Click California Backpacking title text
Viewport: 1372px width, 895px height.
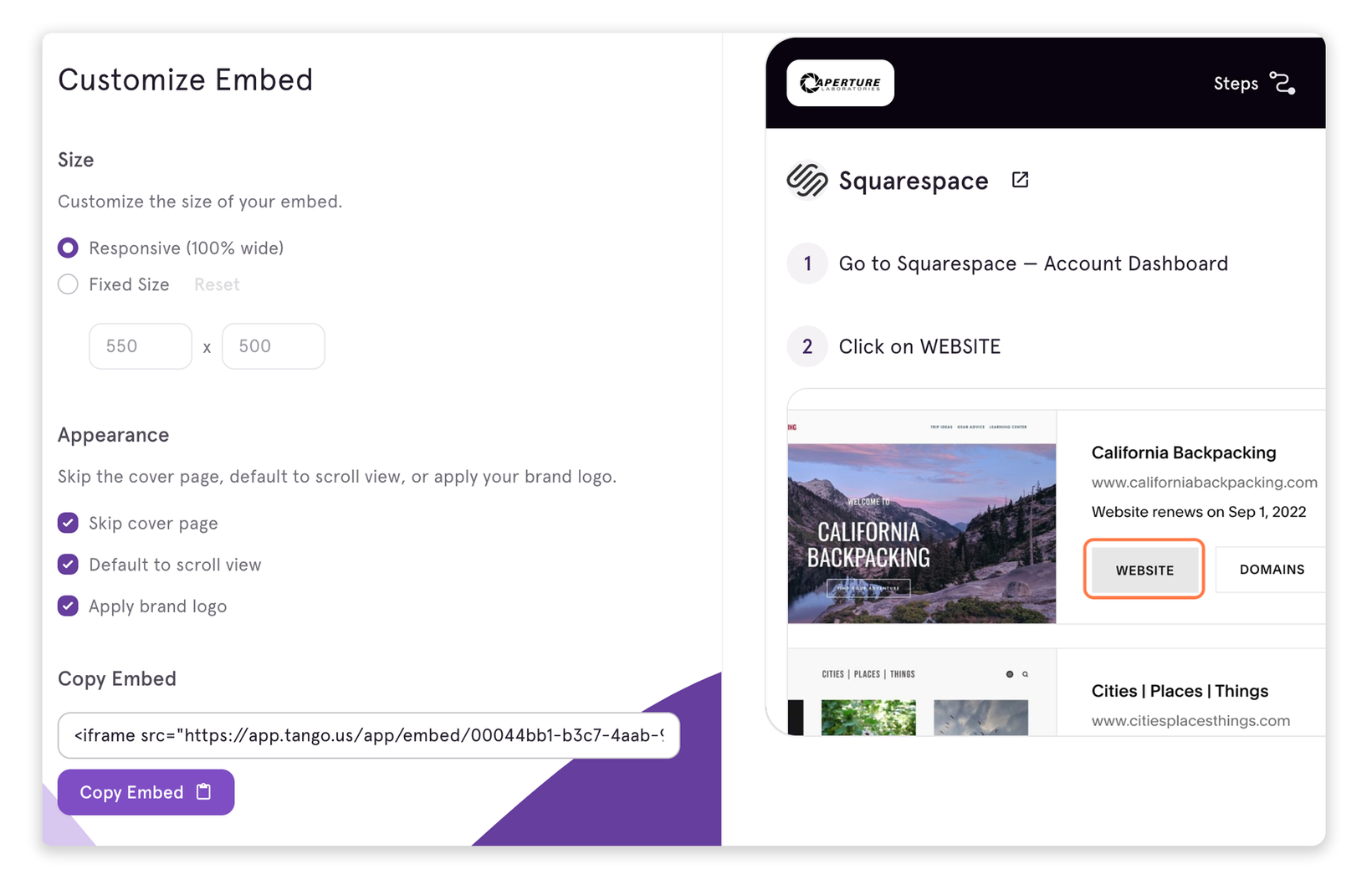[x=1184, y=453]
